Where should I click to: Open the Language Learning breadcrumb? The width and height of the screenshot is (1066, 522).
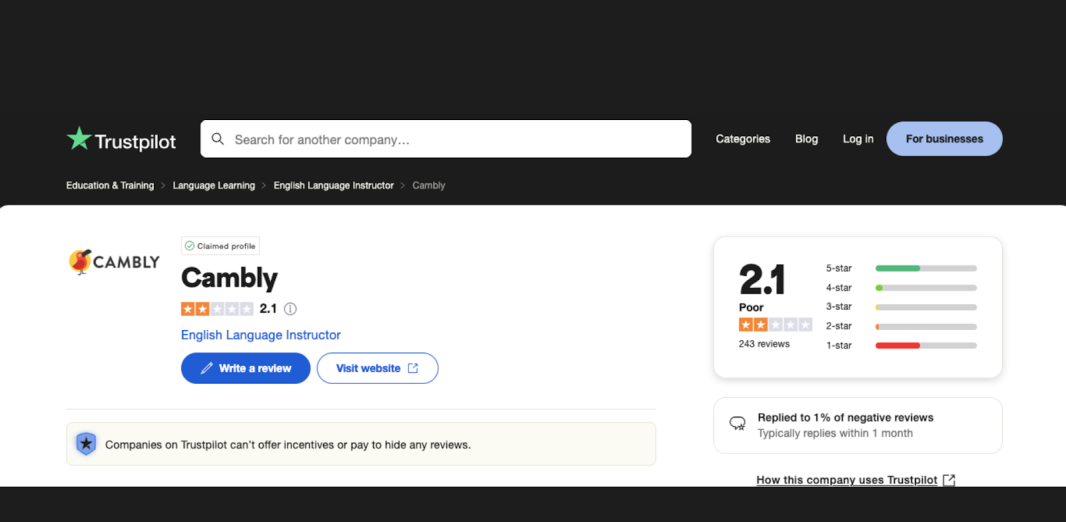[213, 185]
